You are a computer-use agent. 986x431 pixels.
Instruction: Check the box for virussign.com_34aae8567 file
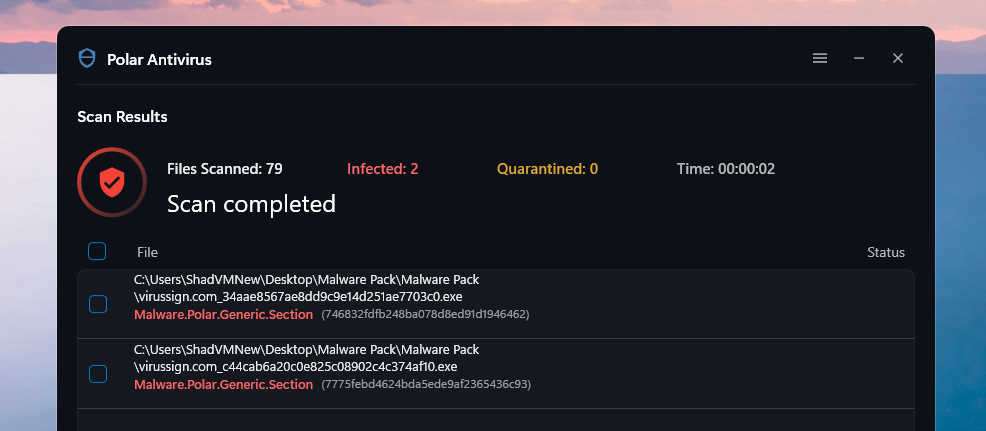pos(98,304)
